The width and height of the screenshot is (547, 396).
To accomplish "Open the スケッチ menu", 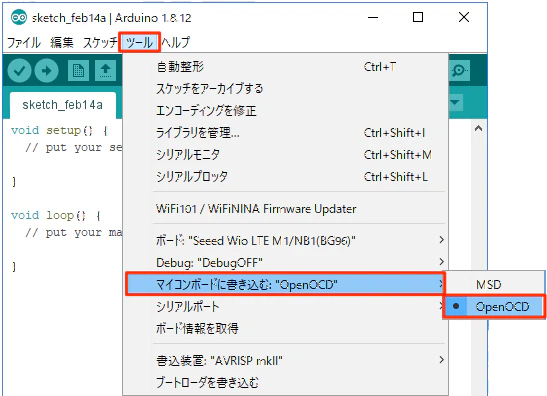I will pyautogui.click(x=100, y=43).
